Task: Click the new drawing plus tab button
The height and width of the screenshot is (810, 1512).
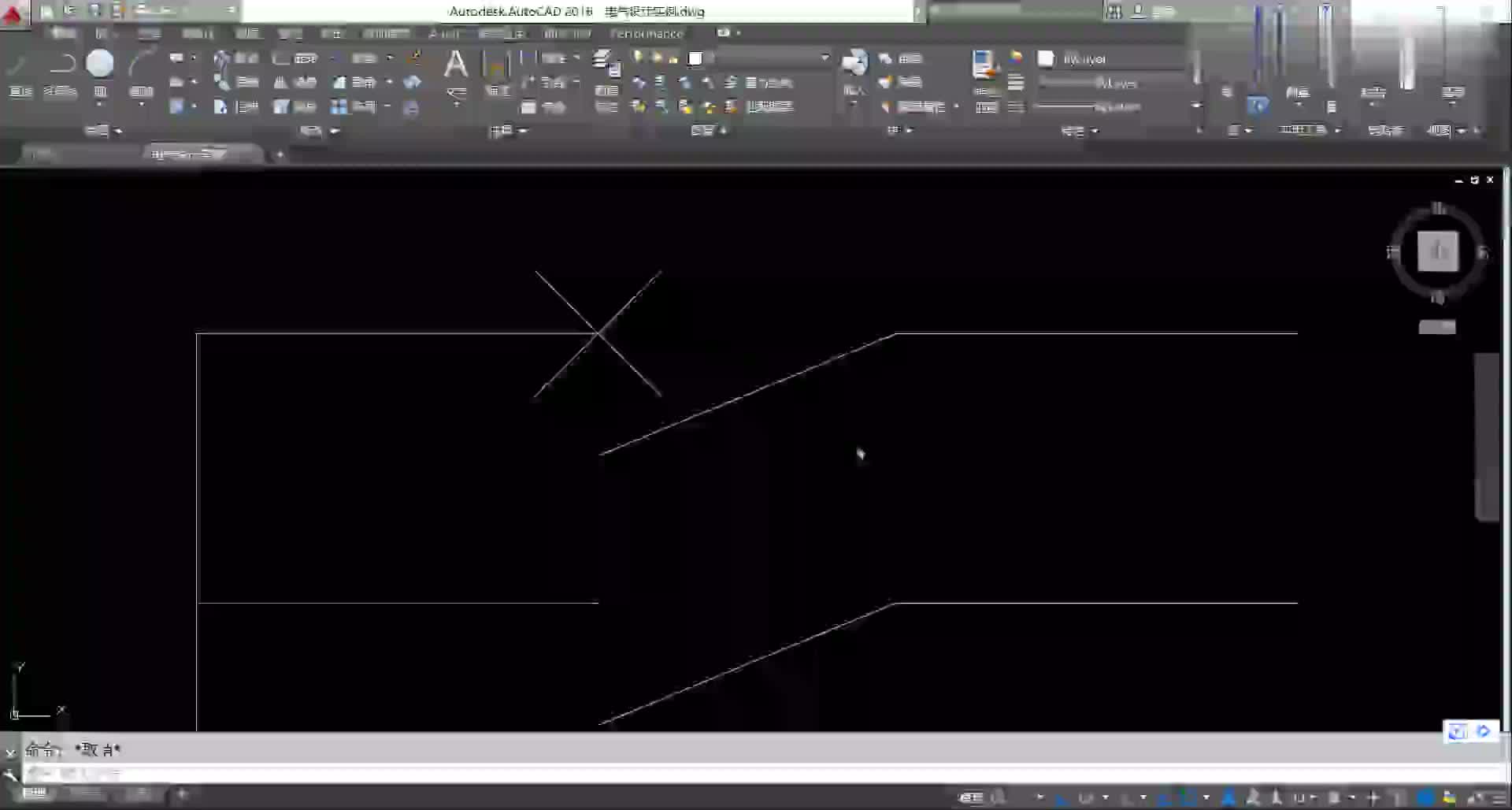Action: click(280, 154)
